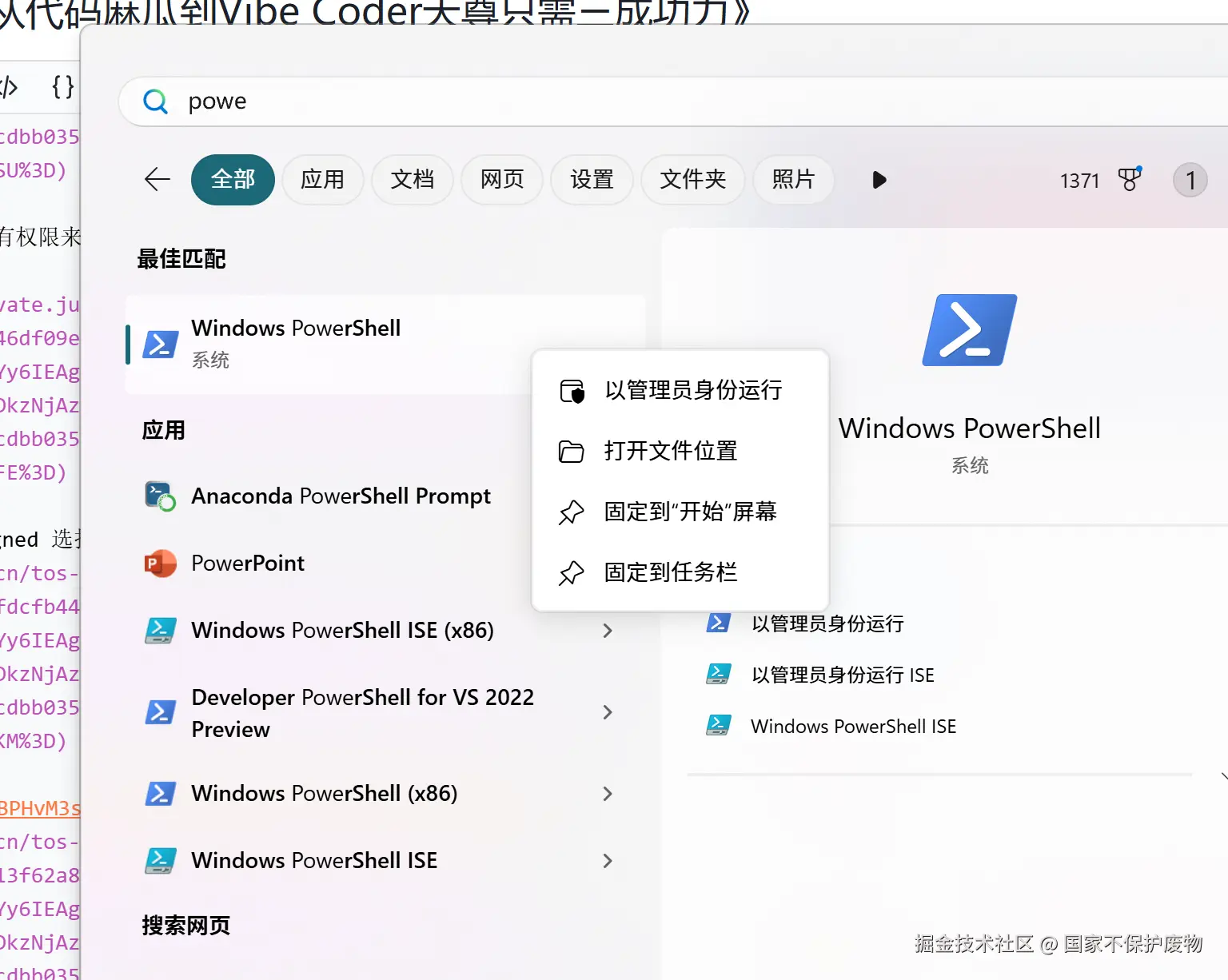Click icon beside 以管理员身份运行 ISE
The image size is (1228, 980).
point(718,674)
